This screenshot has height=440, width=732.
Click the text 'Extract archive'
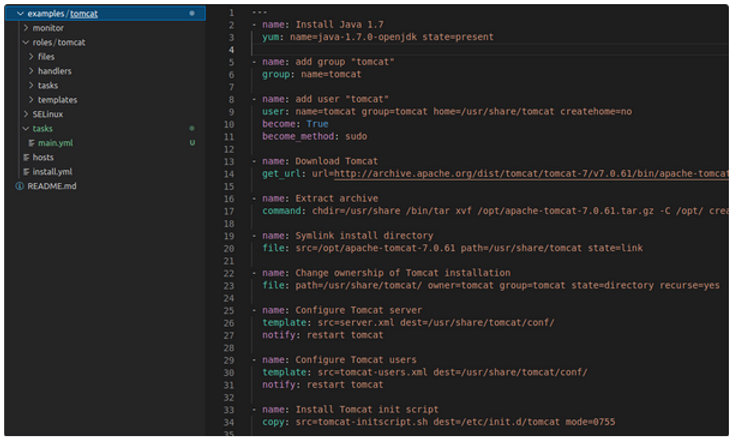[337, 198]
